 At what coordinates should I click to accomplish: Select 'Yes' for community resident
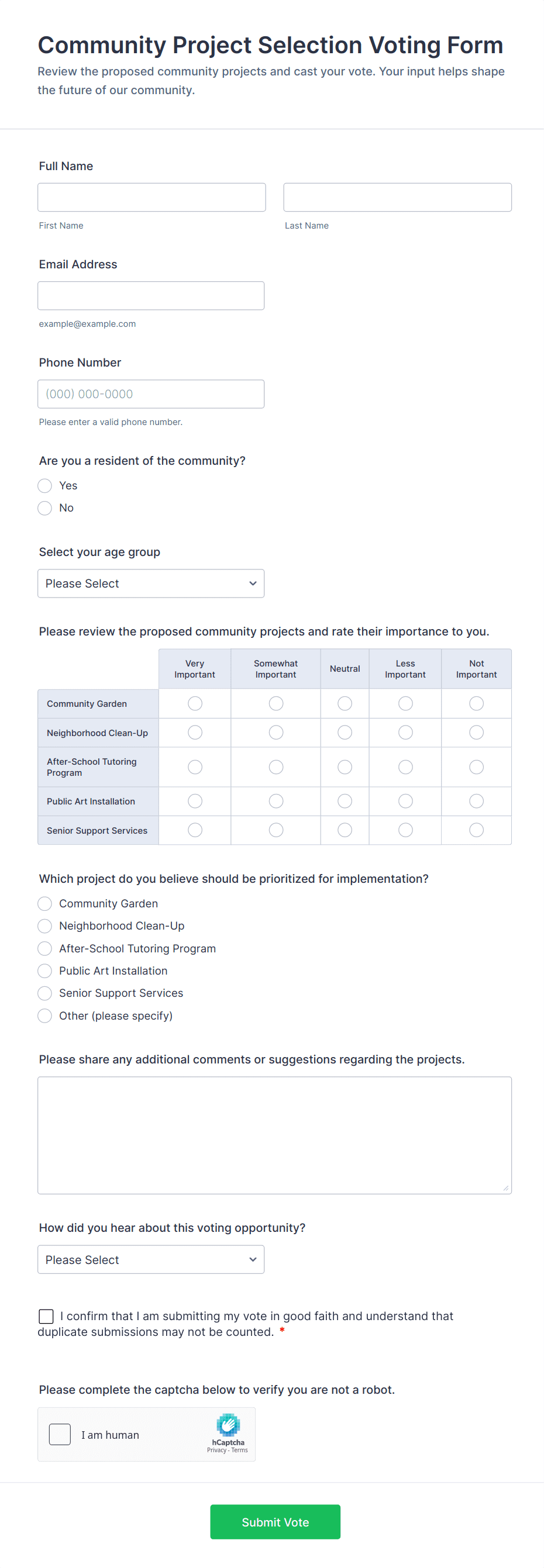coord(45,485)
